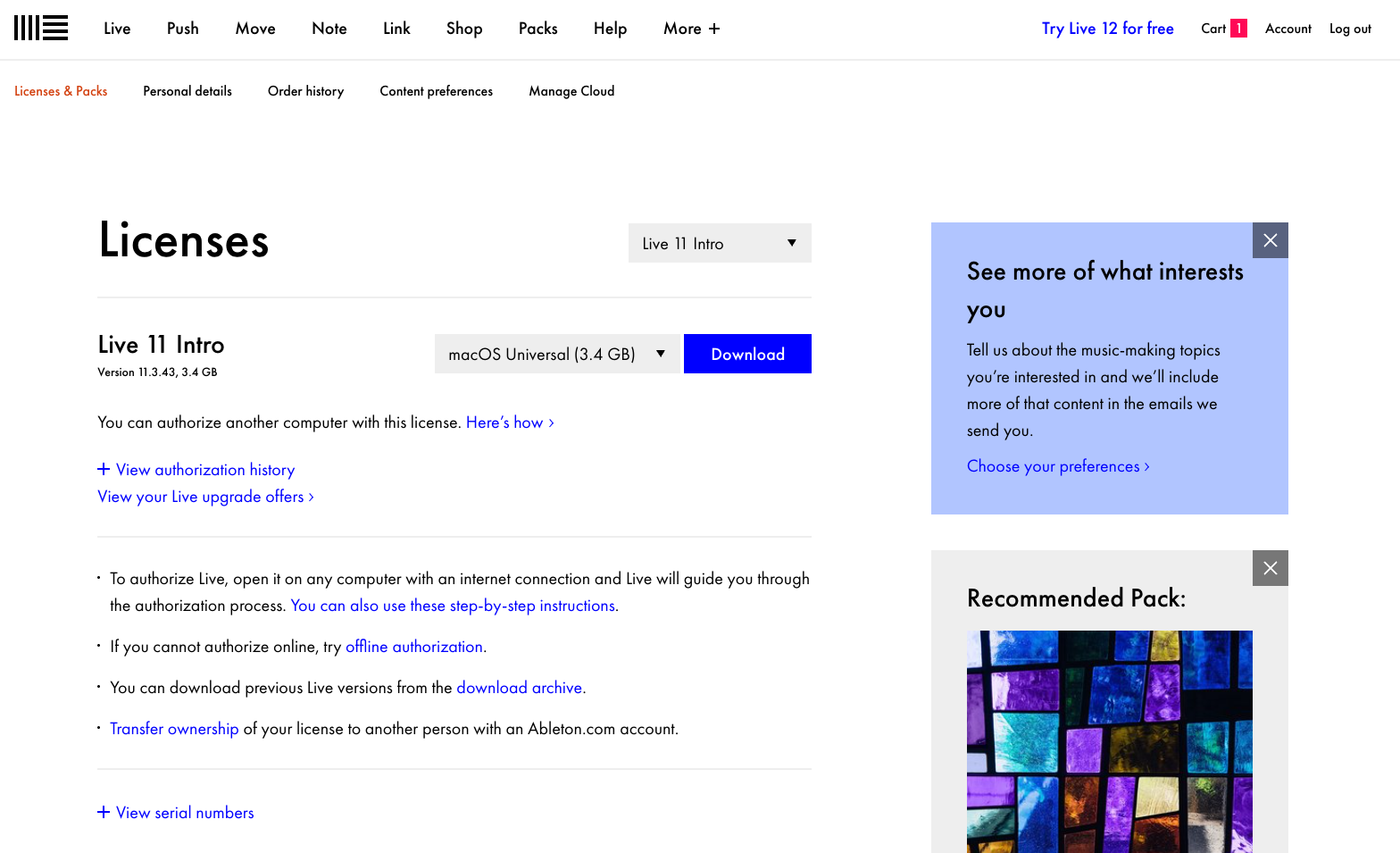This screenshot has width=1400, height=853.
Task: Close the 'See more of what interests you' panel
Action: (1270, 240)
